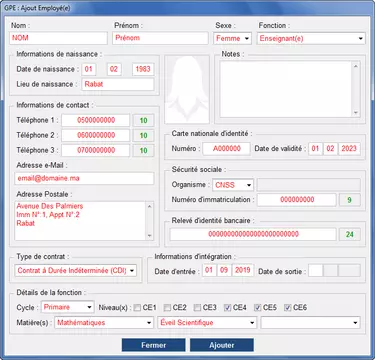
Task: Check the CE3 level checkbox
Action: click(197, 307)
